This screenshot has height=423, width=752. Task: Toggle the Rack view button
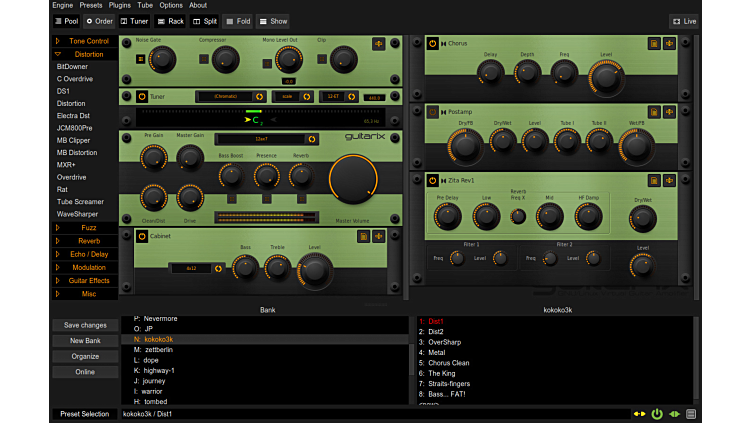(170, 20)
